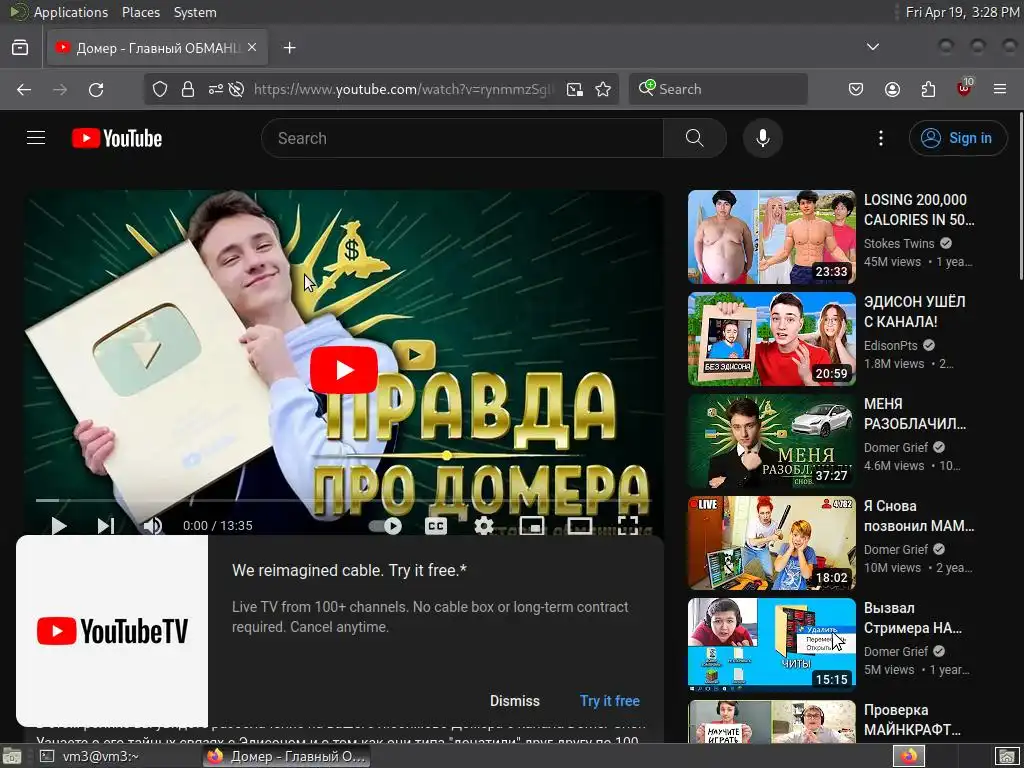Click inside YouTube search field
The height and width of the screenshot is (768, 1024).
point(462,138)
